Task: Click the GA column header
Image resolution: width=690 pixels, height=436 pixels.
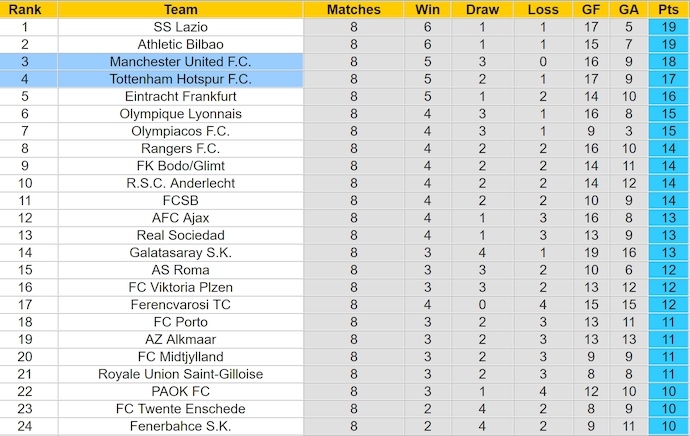Action: point(628,9)
